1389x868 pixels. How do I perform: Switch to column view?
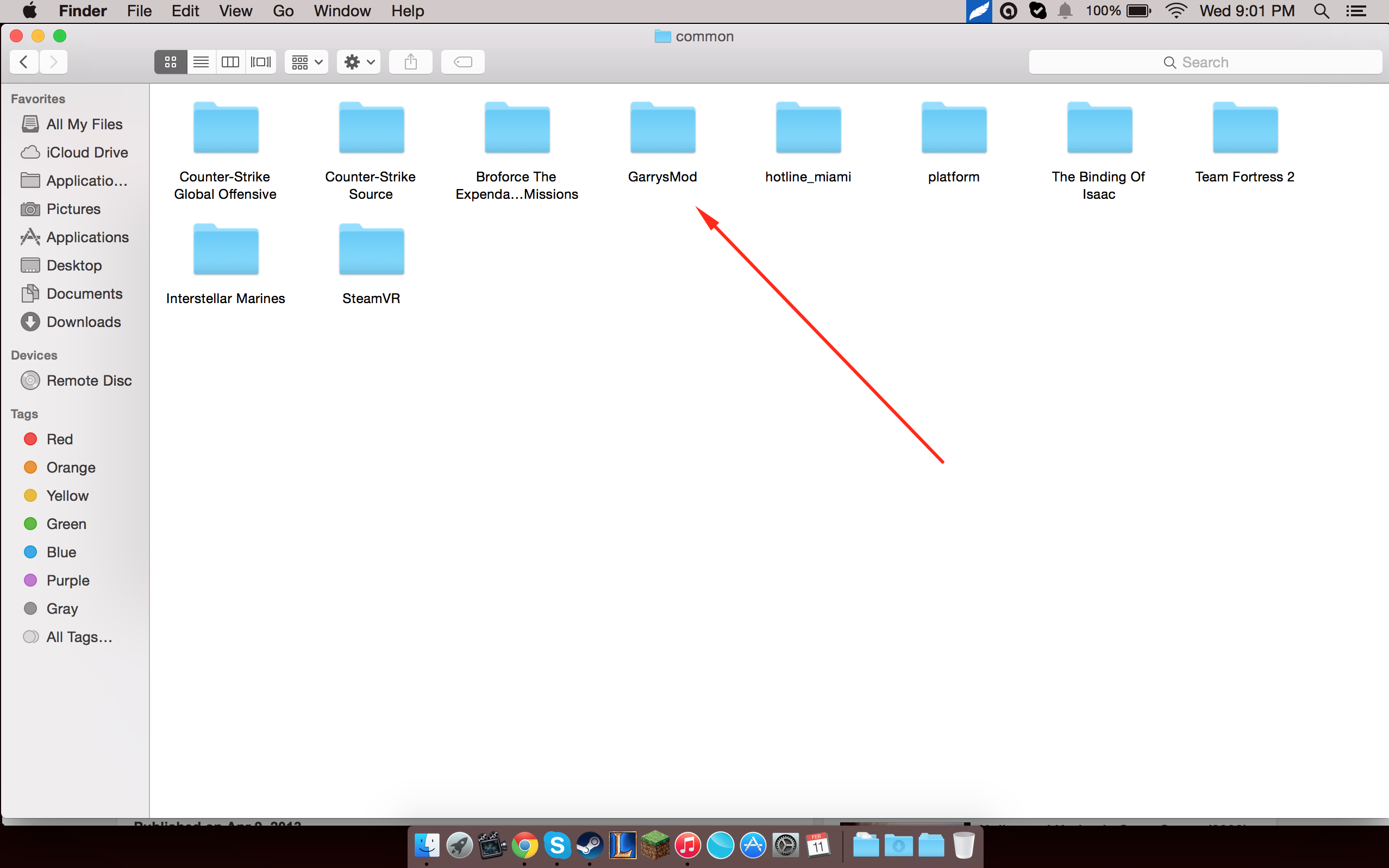point(230,62)
